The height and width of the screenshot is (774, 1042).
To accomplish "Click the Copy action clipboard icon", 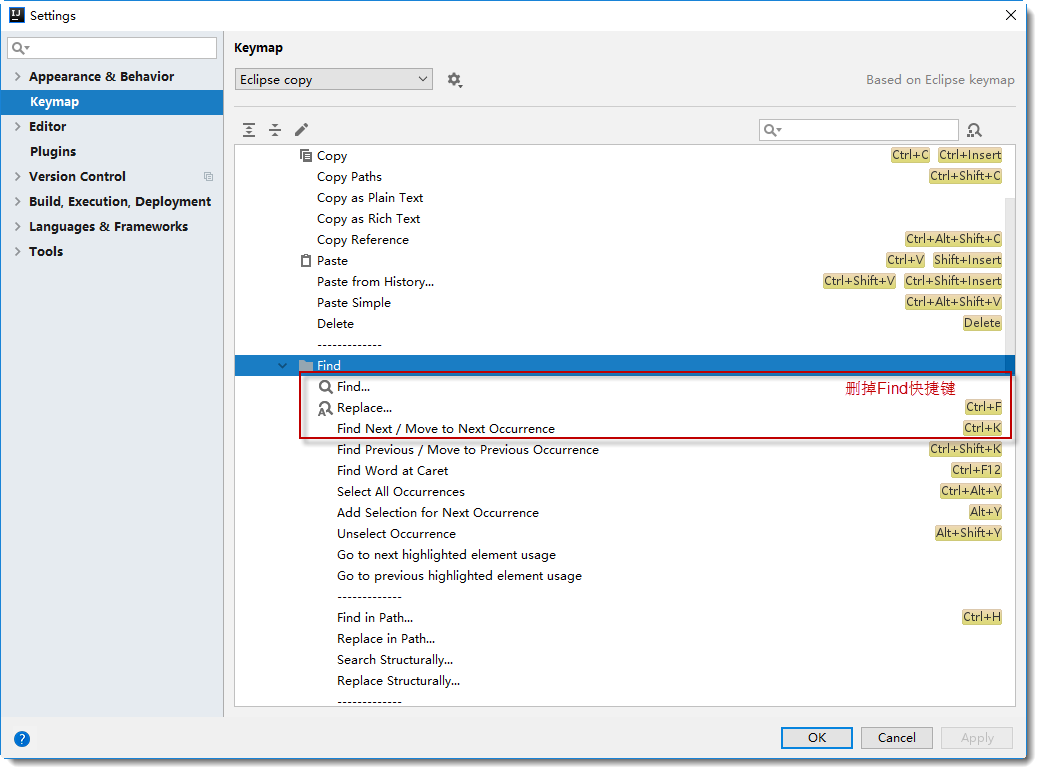I will [x=306, y=155].
